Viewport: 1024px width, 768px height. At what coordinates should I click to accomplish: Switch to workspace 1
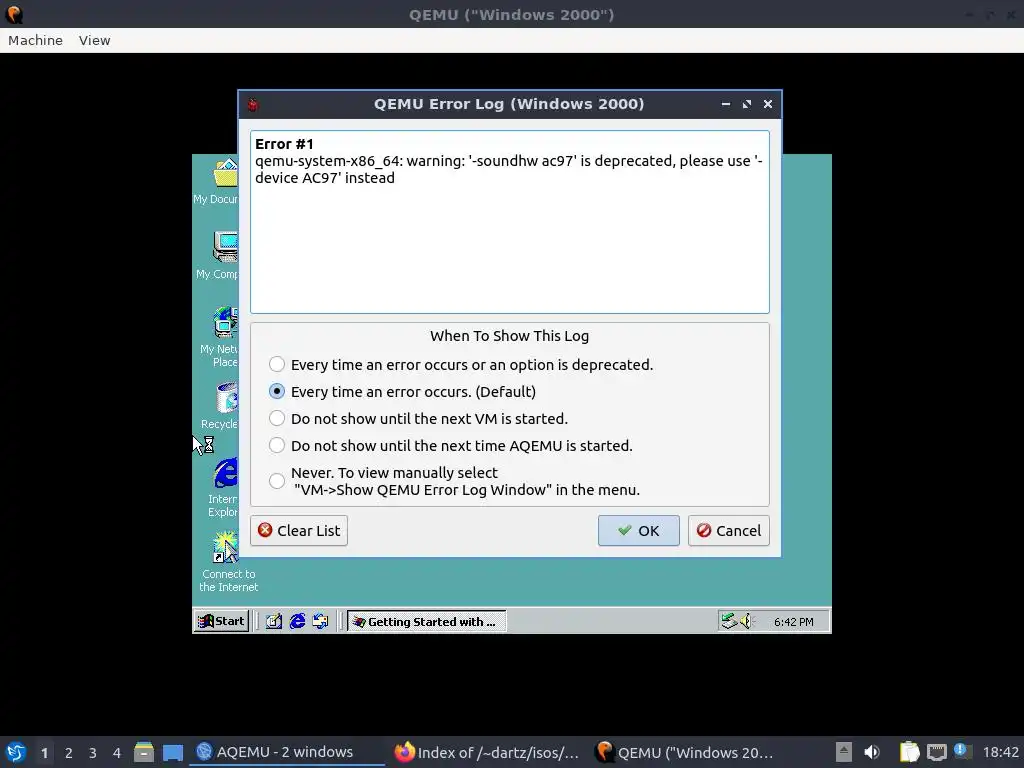pos(44,753)
